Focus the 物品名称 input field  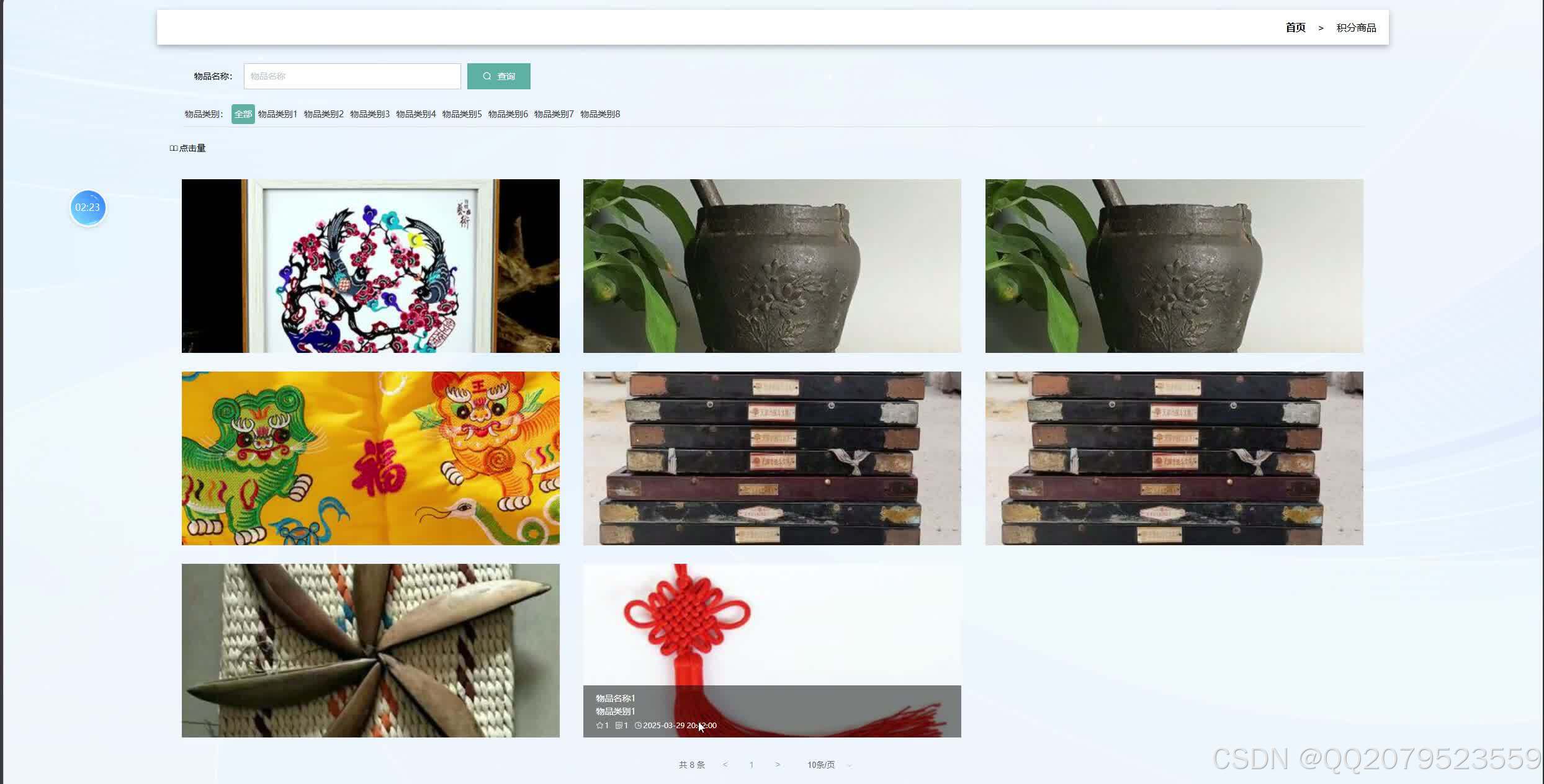352,76
